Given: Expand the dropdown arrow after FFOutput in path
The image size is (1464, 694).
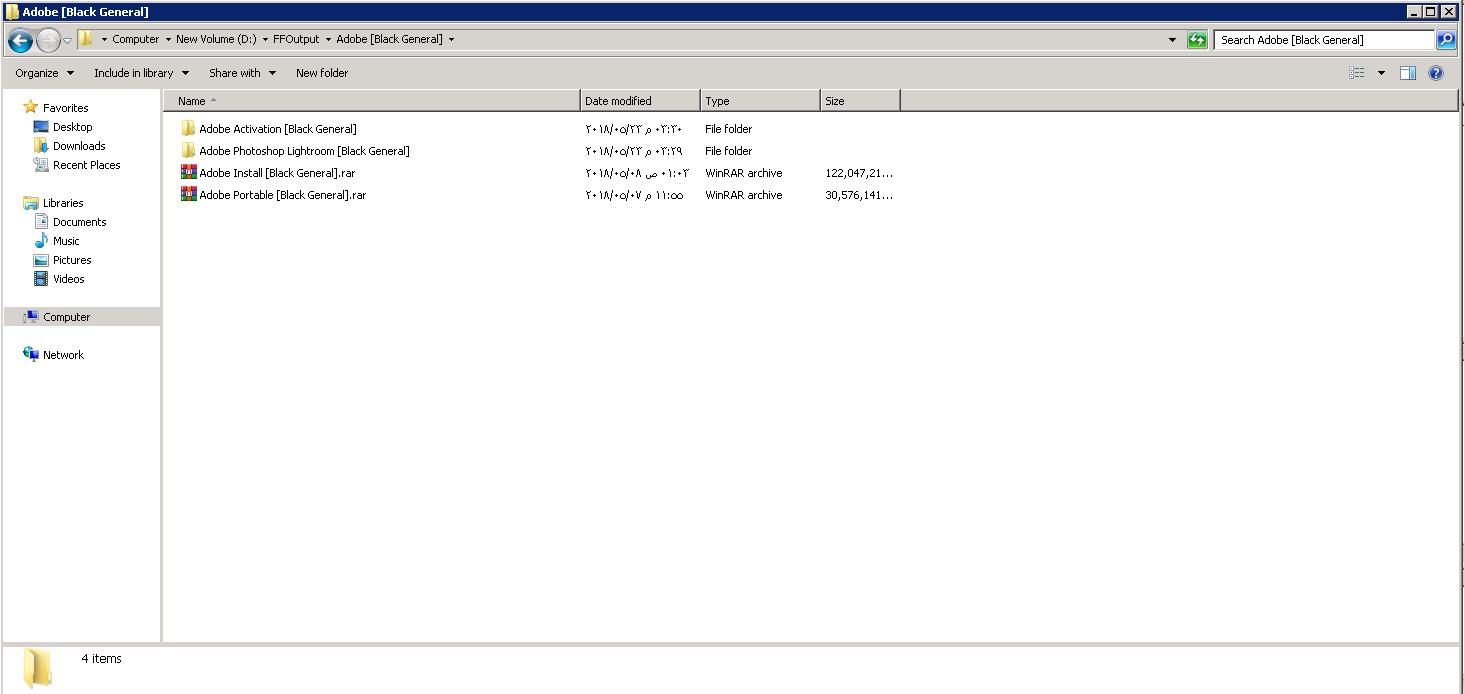Looking at the screenshot, I should pyautogui.click(x=328, y=40).
